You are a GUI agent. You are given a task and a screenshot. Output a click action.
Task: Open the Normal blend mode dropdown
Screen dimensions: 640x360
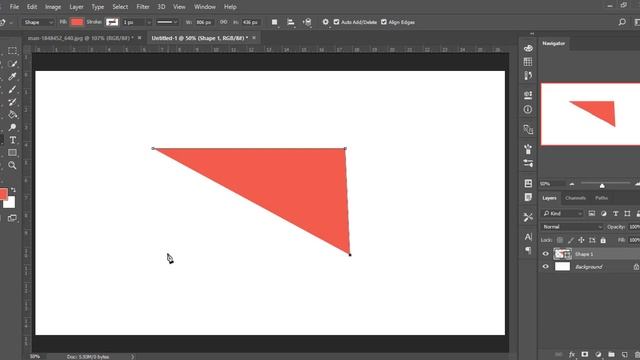coord(572,227)
